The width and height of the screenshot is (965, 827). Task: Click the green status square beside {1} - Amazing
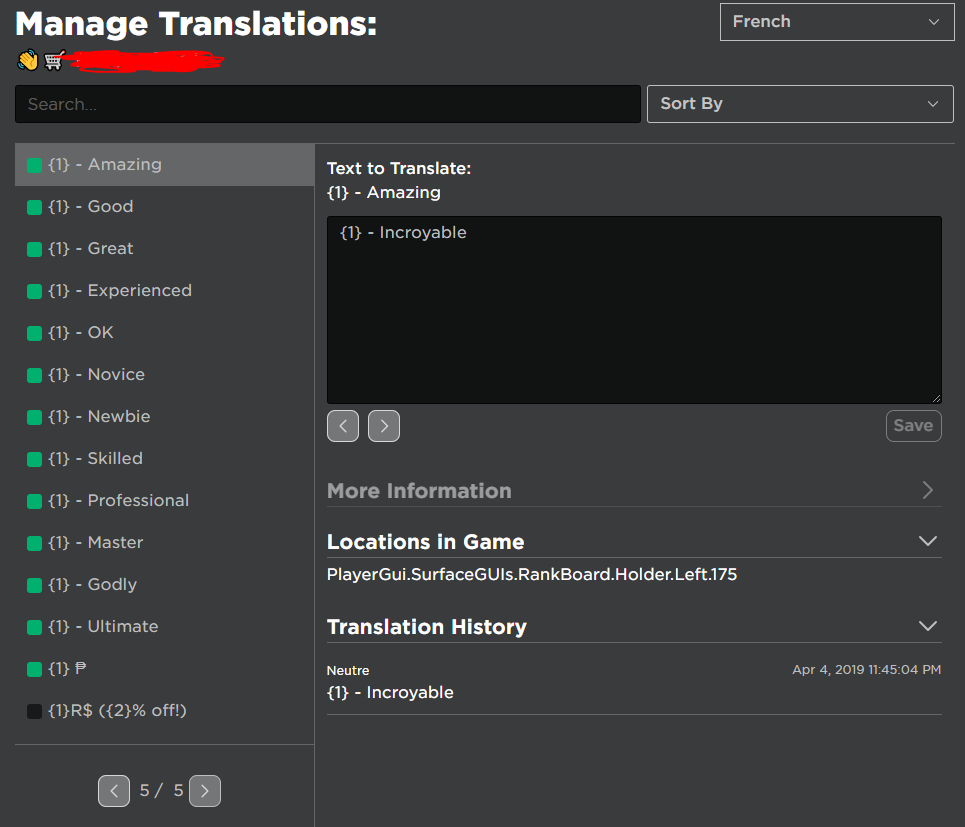point(33,164)
